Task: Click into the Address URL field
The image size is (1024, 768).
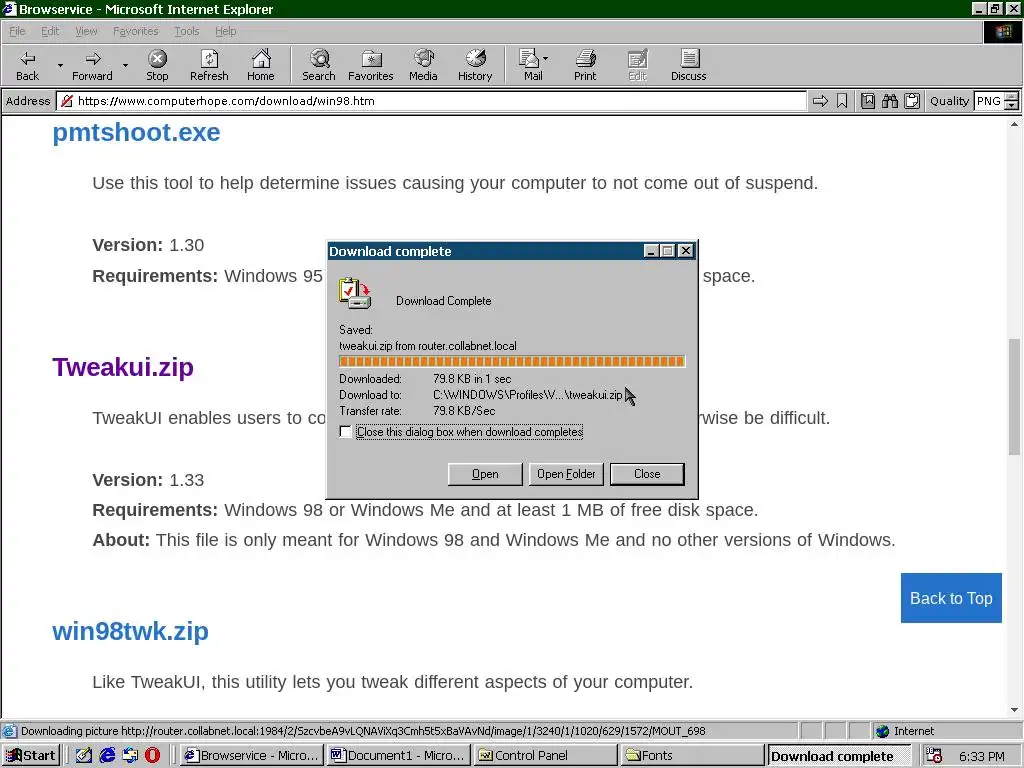Action: (431, 101)
